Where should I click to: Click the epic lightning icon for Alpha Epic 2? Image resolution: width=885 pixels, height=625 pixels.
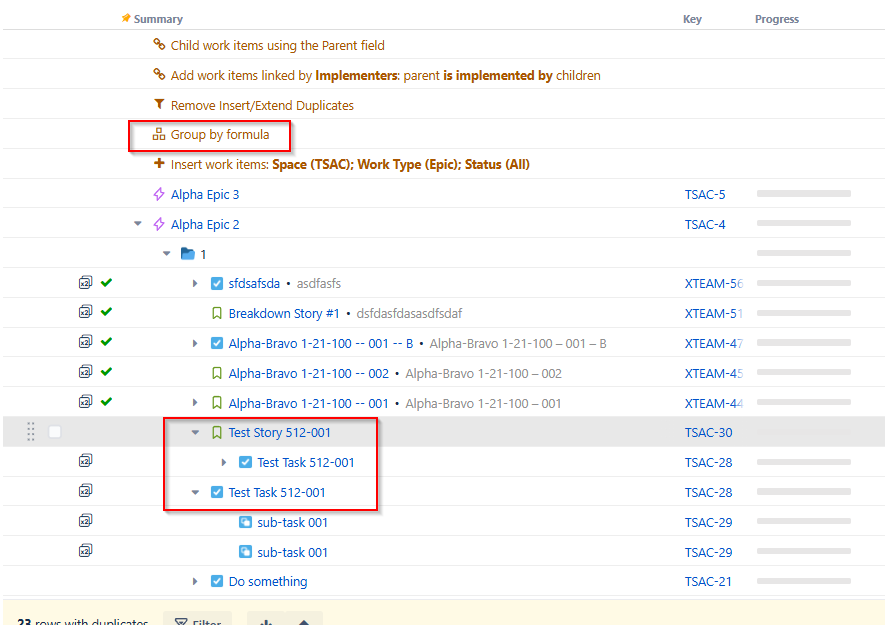(x=159, y=224)
